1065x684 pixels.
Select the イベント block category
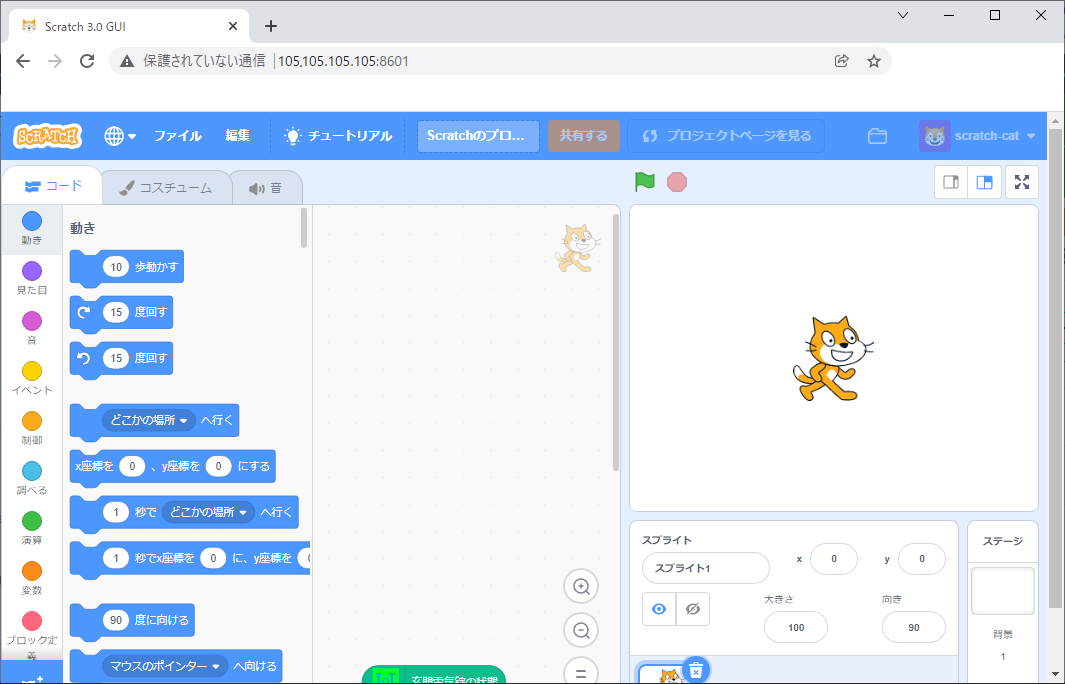(x=31, y=379)
